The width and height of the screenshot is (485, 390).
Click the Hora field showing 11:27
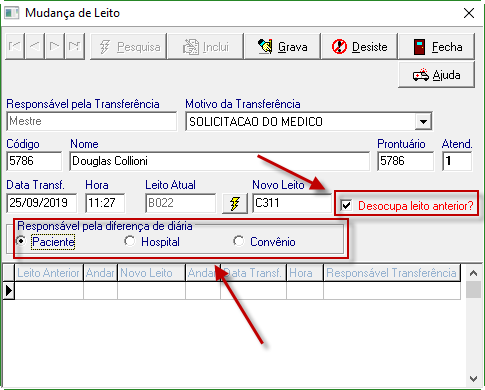tap(105, 203)
